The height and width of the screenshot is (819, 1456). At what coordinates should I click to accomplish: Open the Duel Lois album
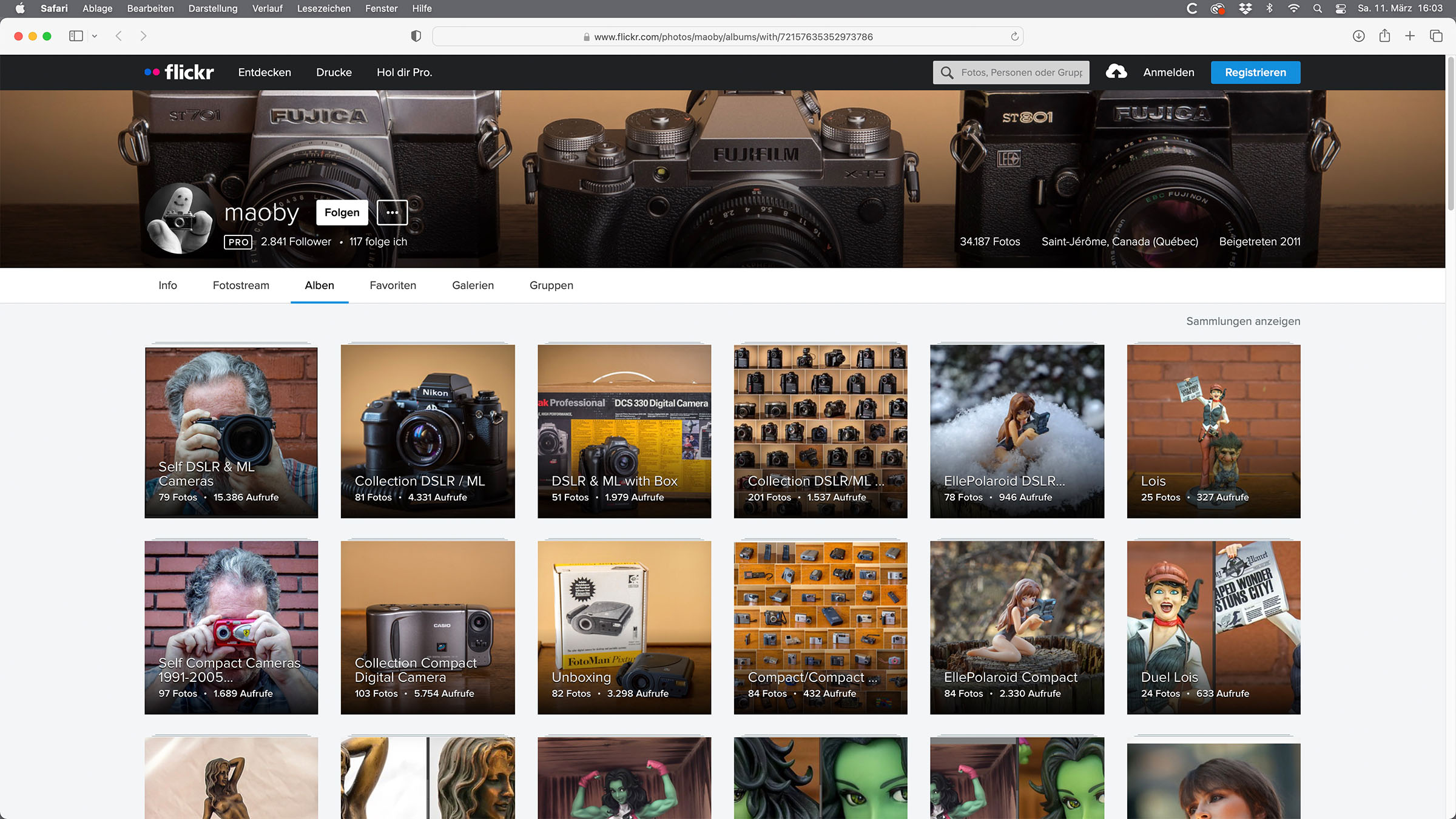pos(1214,627)
